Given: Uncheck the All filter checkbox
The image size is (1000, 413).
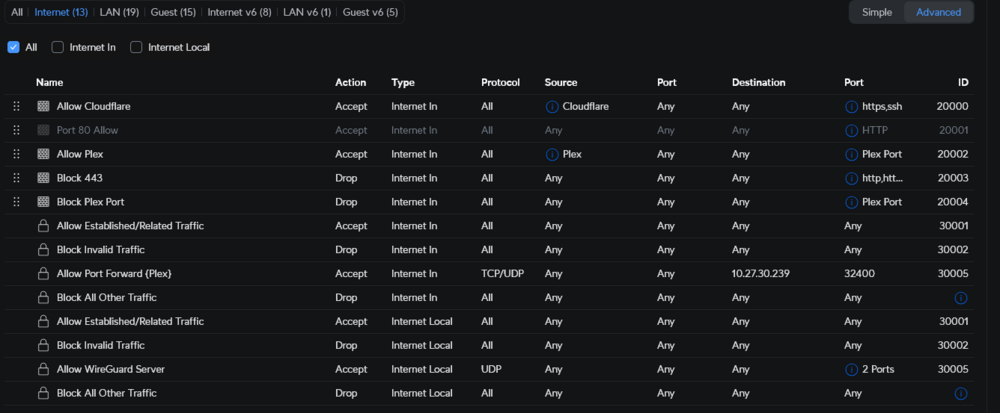Looking at the screenshot, I should click(x=13, y=47).
